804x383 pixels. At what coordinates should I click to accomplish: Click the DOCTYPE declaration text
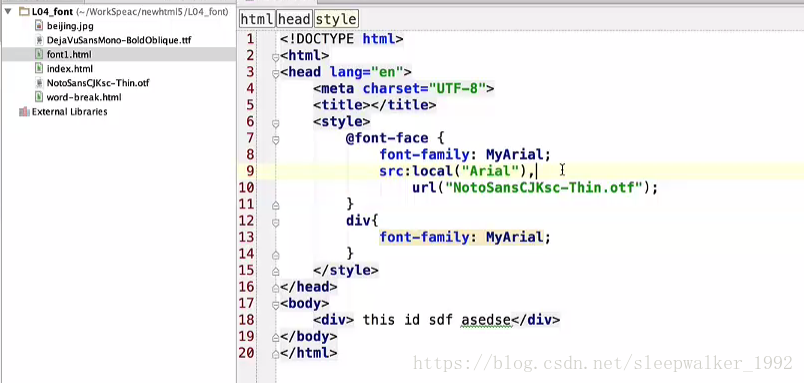tap(341, 39)
